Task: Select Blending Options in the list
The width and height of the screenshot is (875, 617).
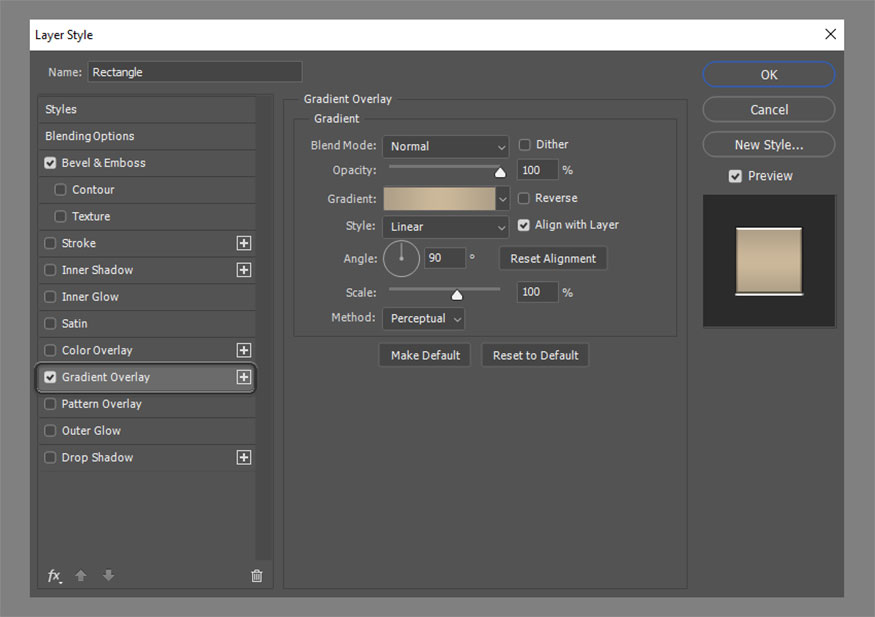Action: [x=147, y=136]
